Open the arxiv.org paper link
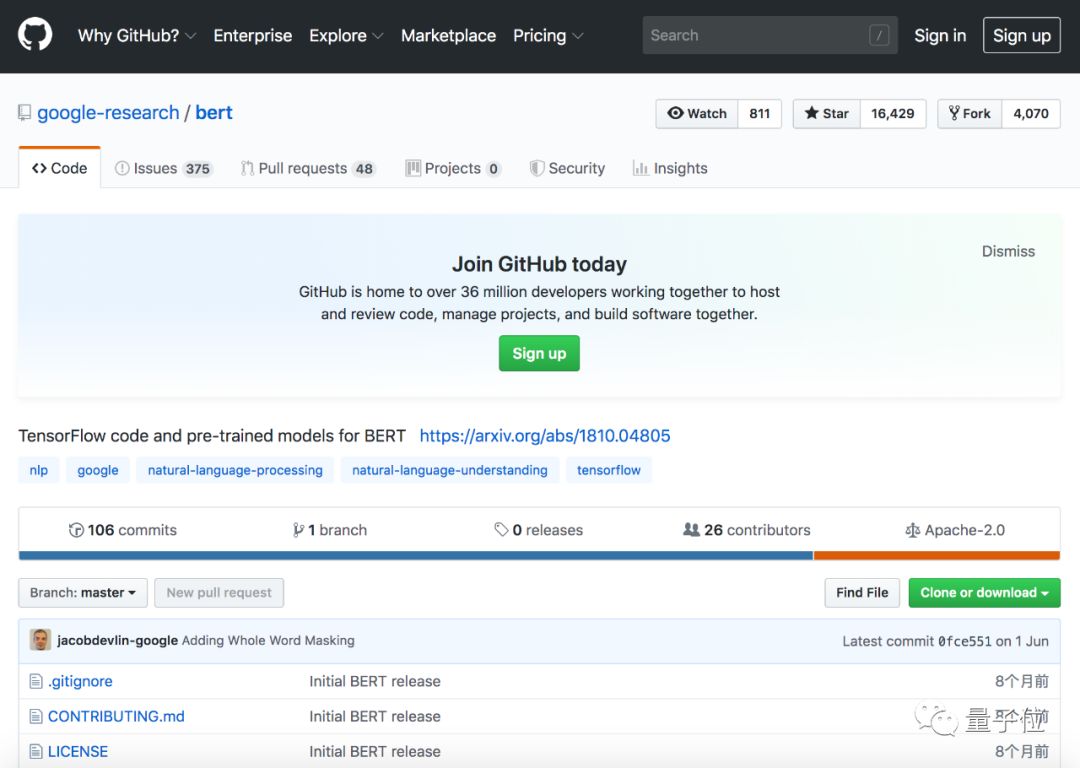 coord(545,436)
